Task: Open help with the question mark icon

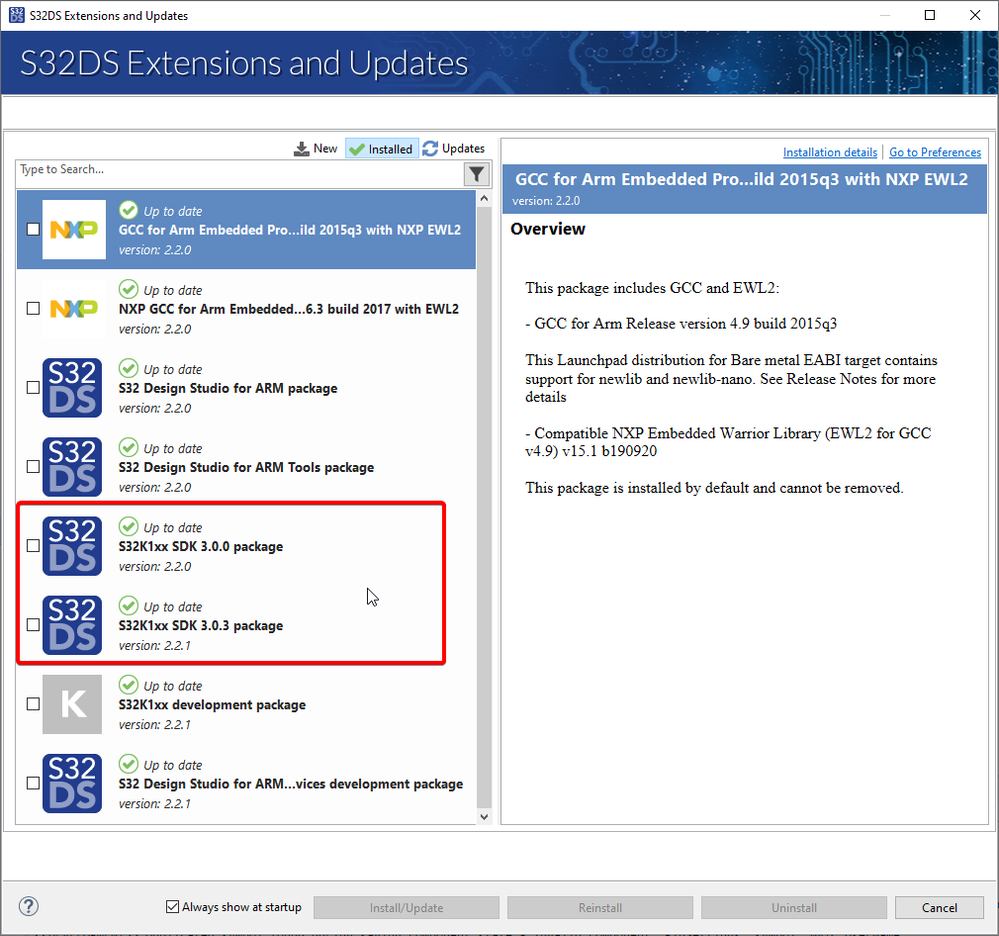Action: (29, 906)
